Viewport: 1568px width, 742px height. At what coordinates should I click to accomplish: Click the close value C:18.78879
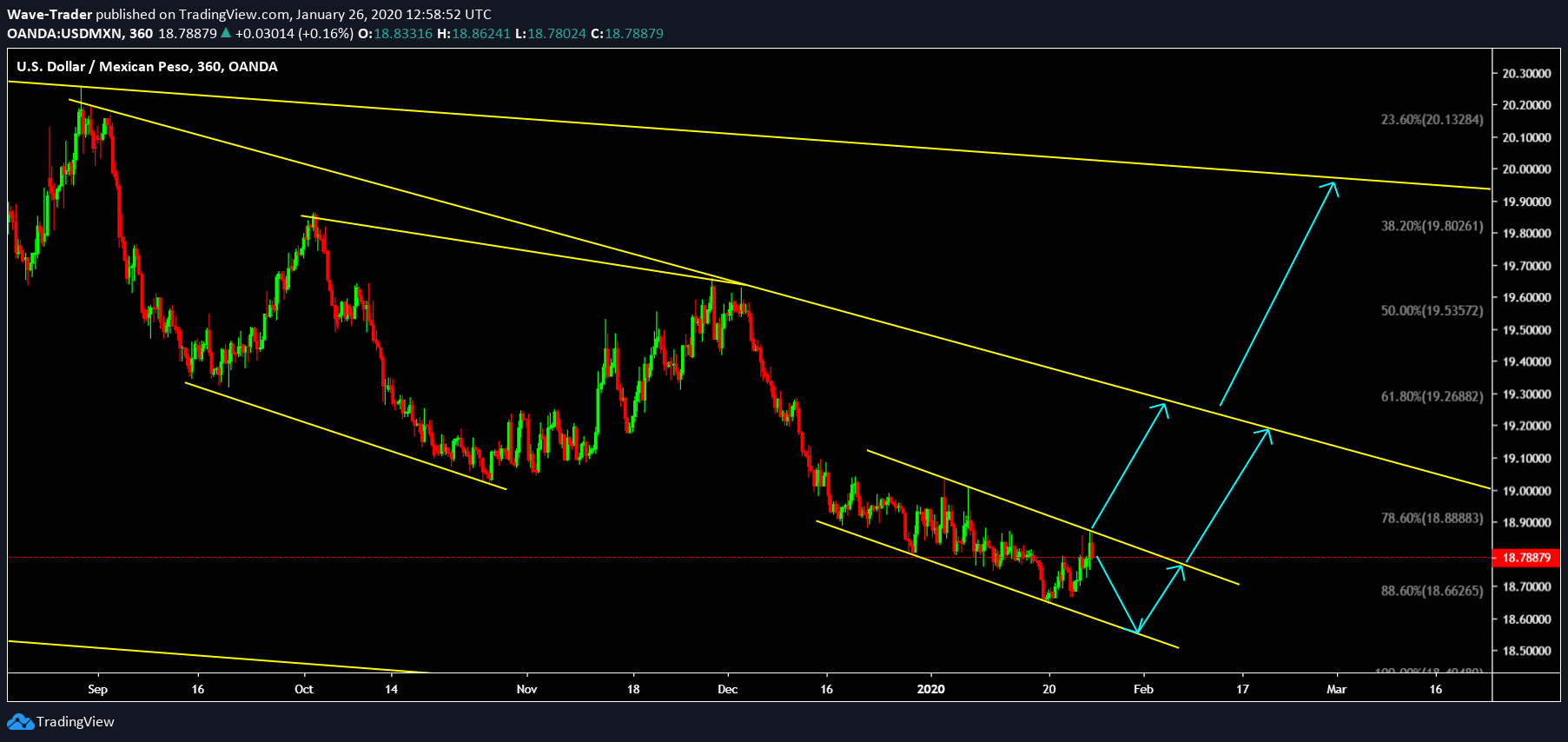[627, 34]
